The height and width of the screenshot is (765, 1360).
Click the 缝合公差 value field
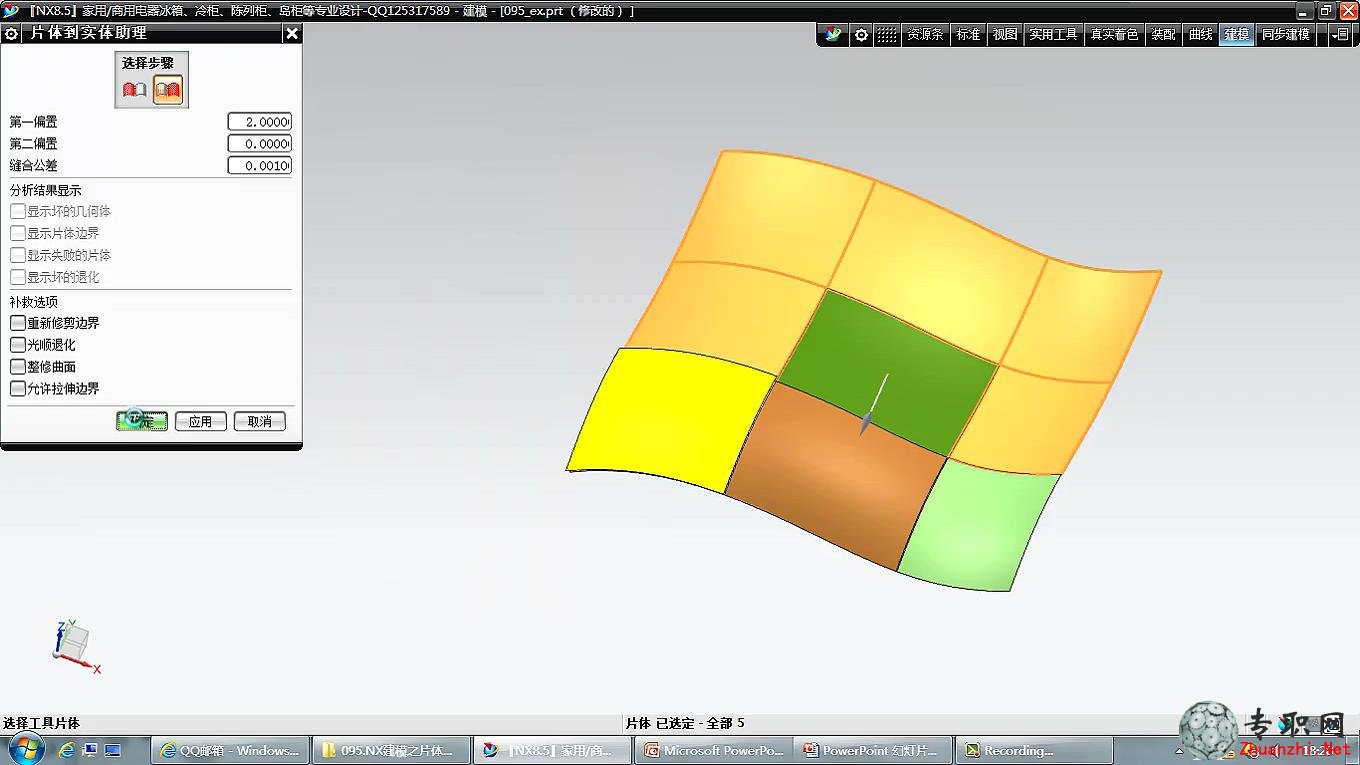click(260, 165)
